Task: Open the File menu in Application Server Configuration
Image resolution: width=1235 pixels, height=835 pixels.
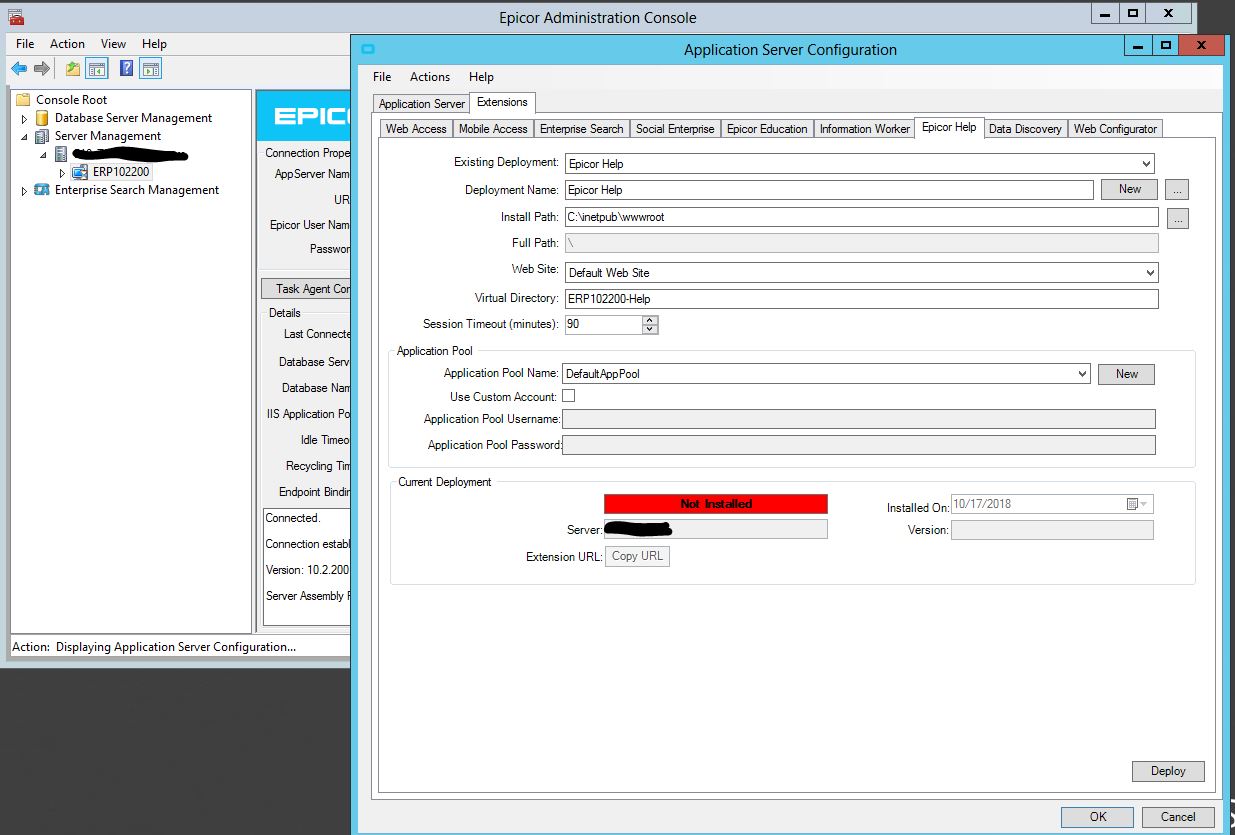Action: [x=382, y=77]
